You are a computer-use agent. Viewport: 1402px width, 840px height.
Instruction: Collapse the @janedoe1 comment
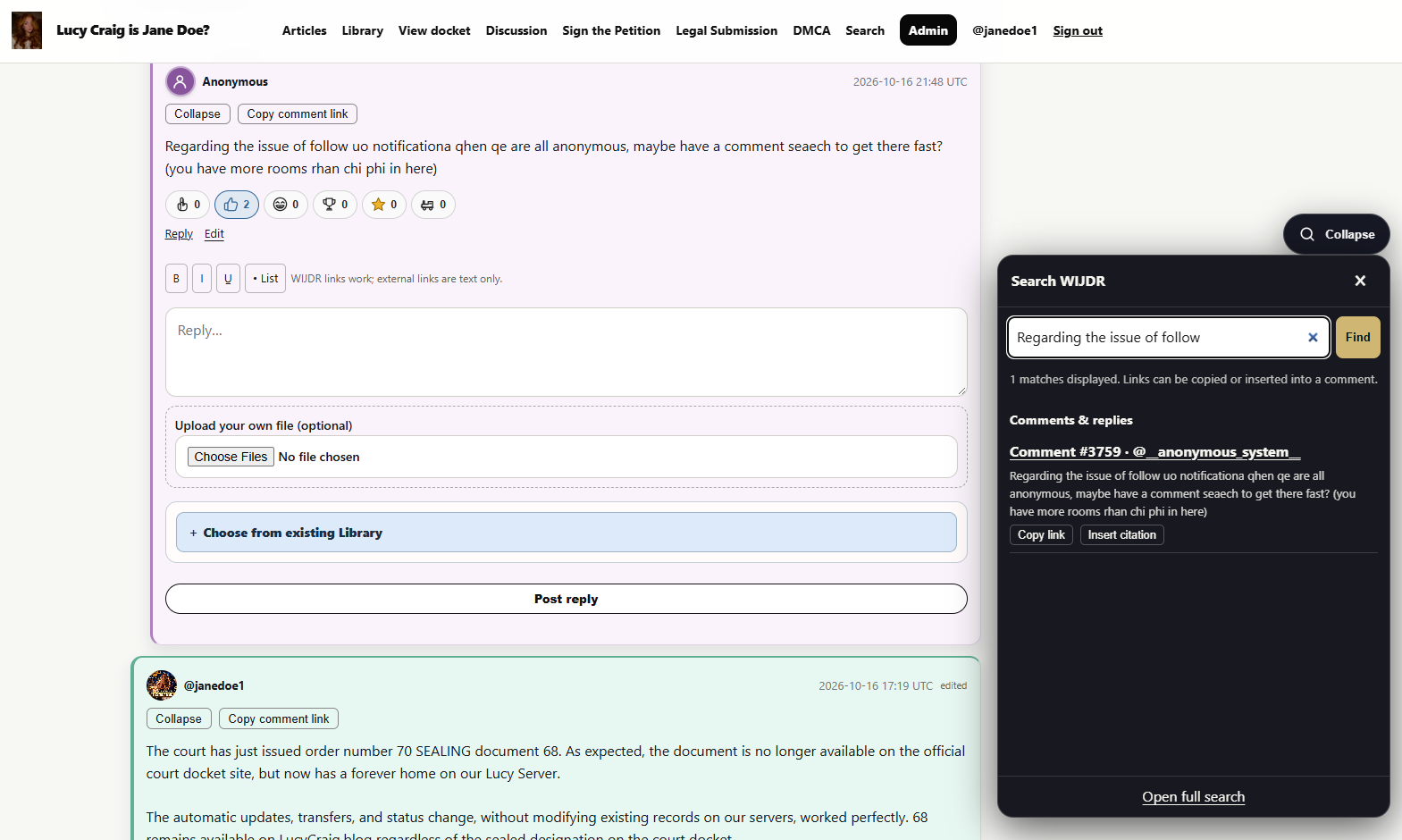click(x=179, y=719)
